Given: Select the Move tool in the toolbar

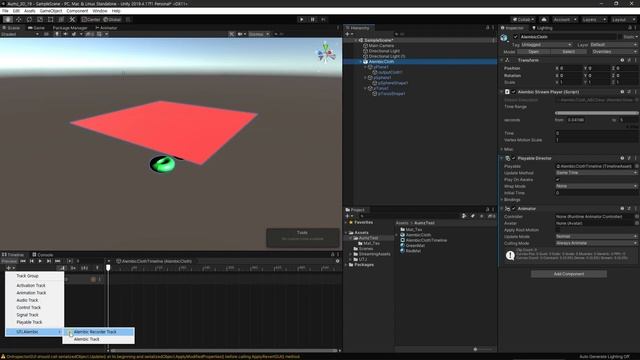Looking at the screenshot, I should [18, 19].
